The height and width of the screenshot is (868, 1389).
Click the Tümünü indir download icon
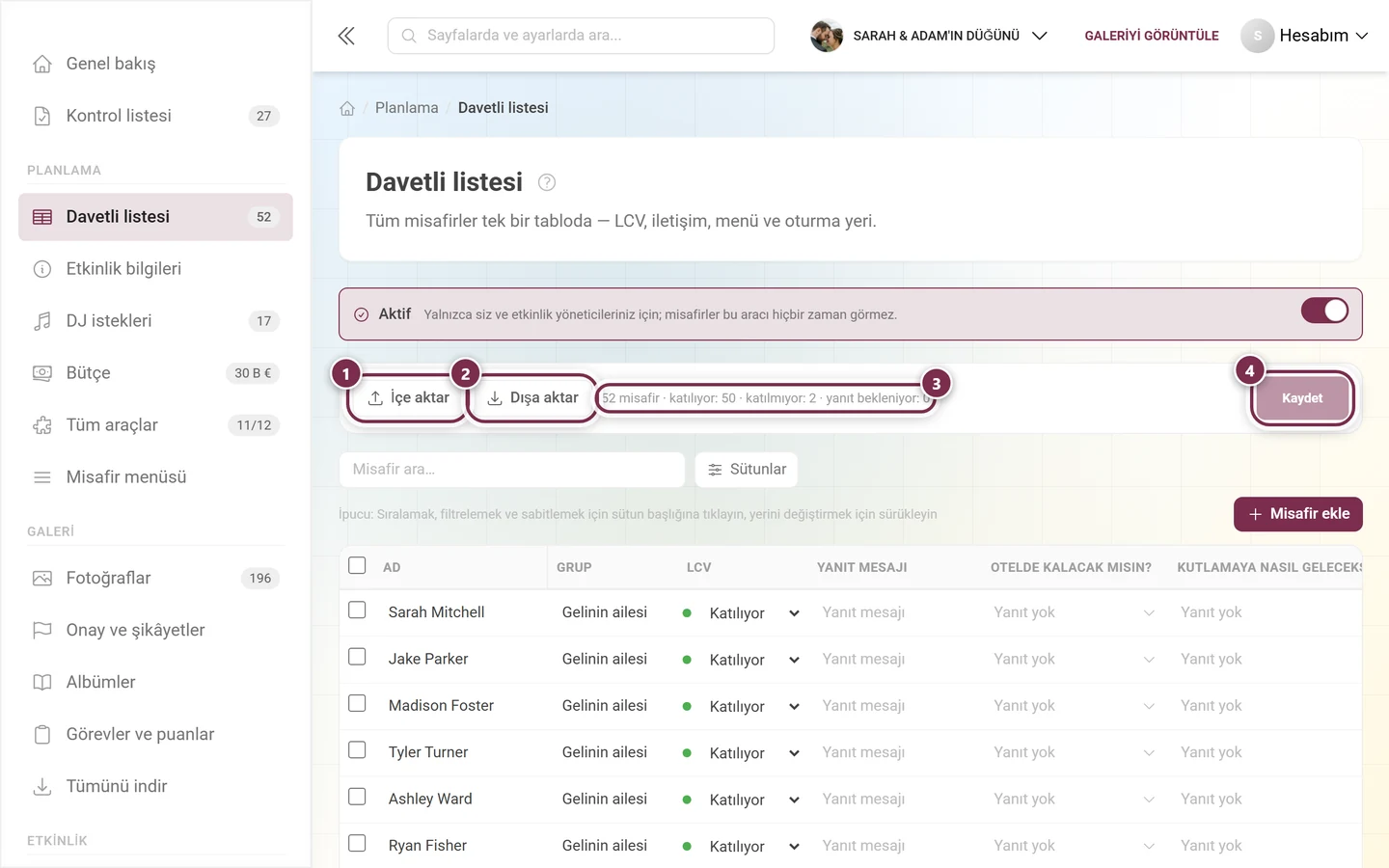(x=42, y=787)
